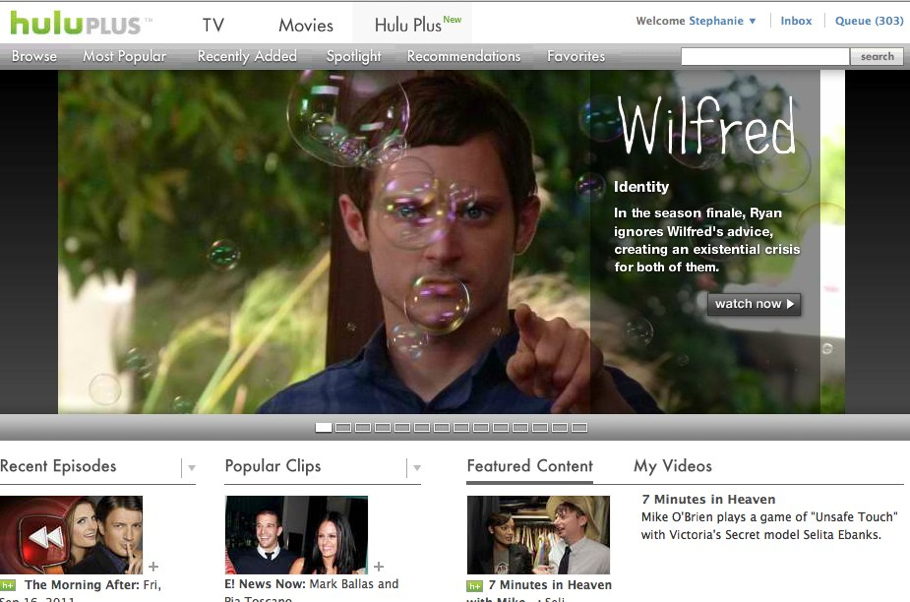Jump to the last carousel slide indicator
Viewport: 910px width, 602px height.
click(579, 428)
